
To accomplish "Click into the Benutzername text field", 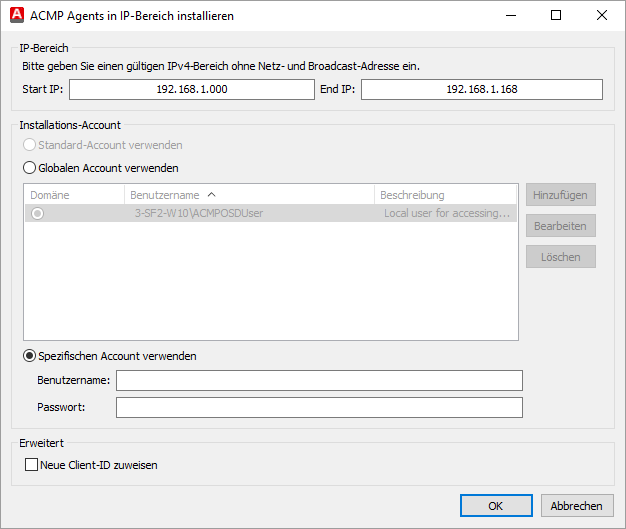I will [319, 380].
